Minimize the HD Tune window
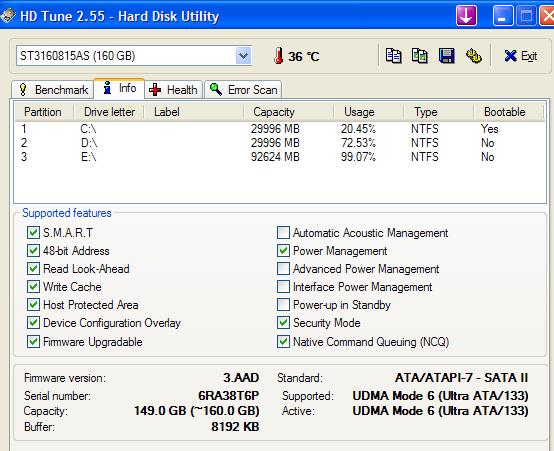 pyautogui.click(x=503, y=16)
